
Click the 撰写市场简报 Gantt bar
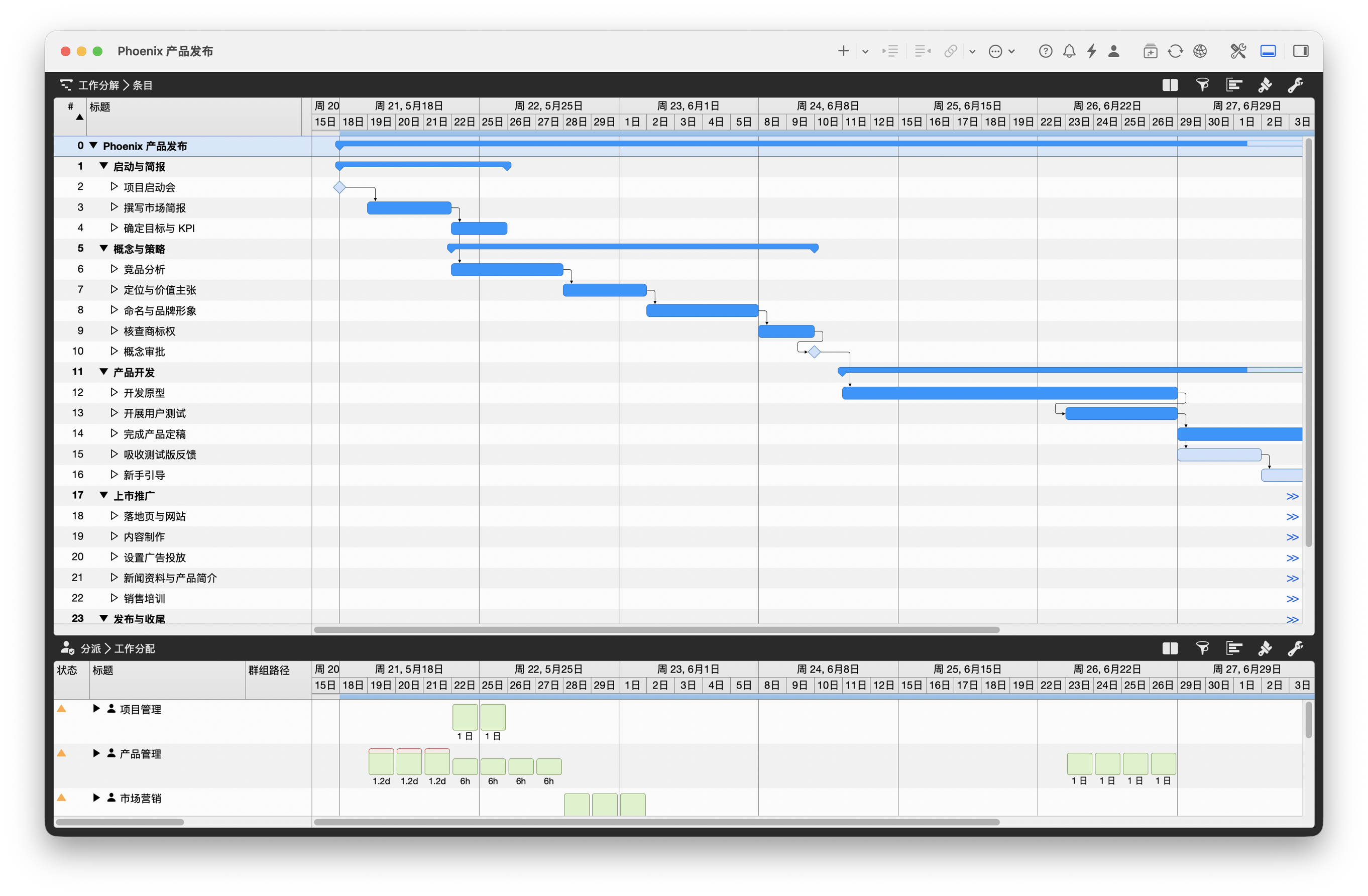[x=409, y=207]
